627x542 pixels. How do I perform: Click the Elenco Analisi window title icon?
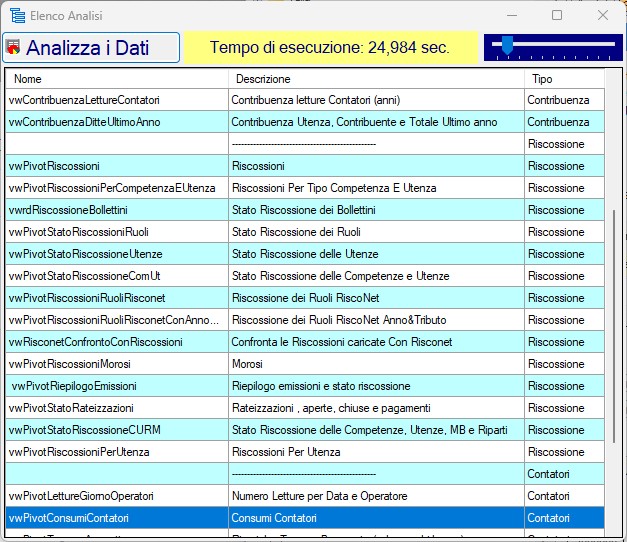17,16
